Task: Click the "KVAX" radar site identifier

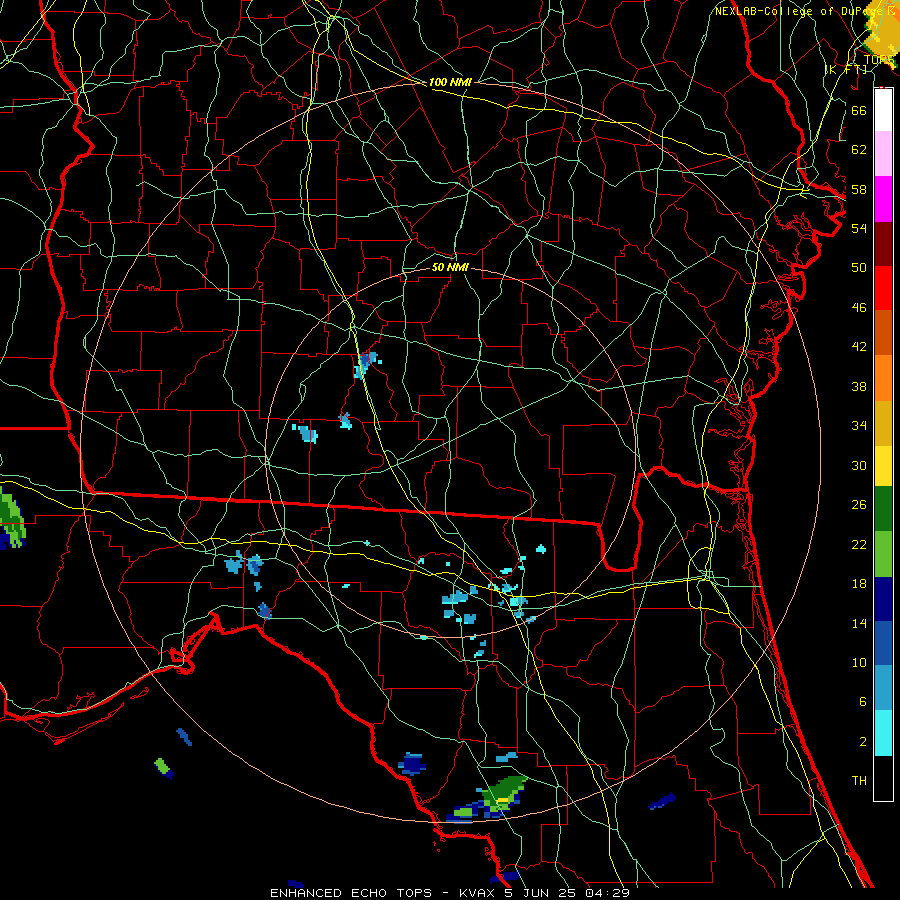Action: pos(477,893)
